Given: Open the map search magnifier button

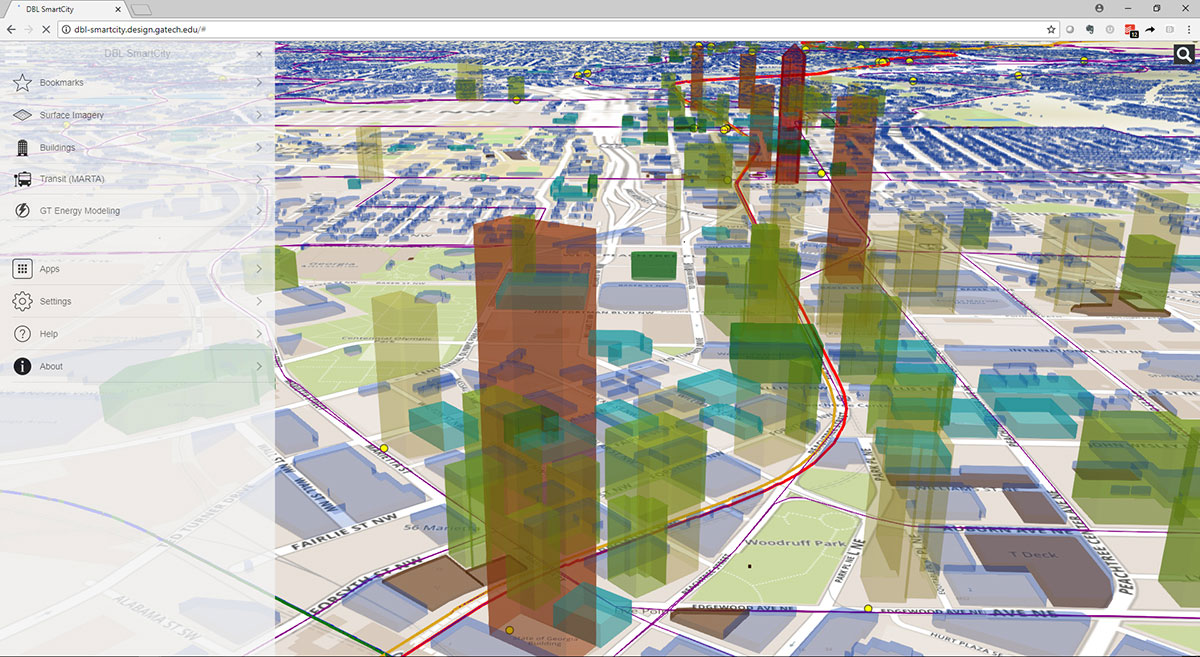Looking at the screenshot, I should 1184,54.
